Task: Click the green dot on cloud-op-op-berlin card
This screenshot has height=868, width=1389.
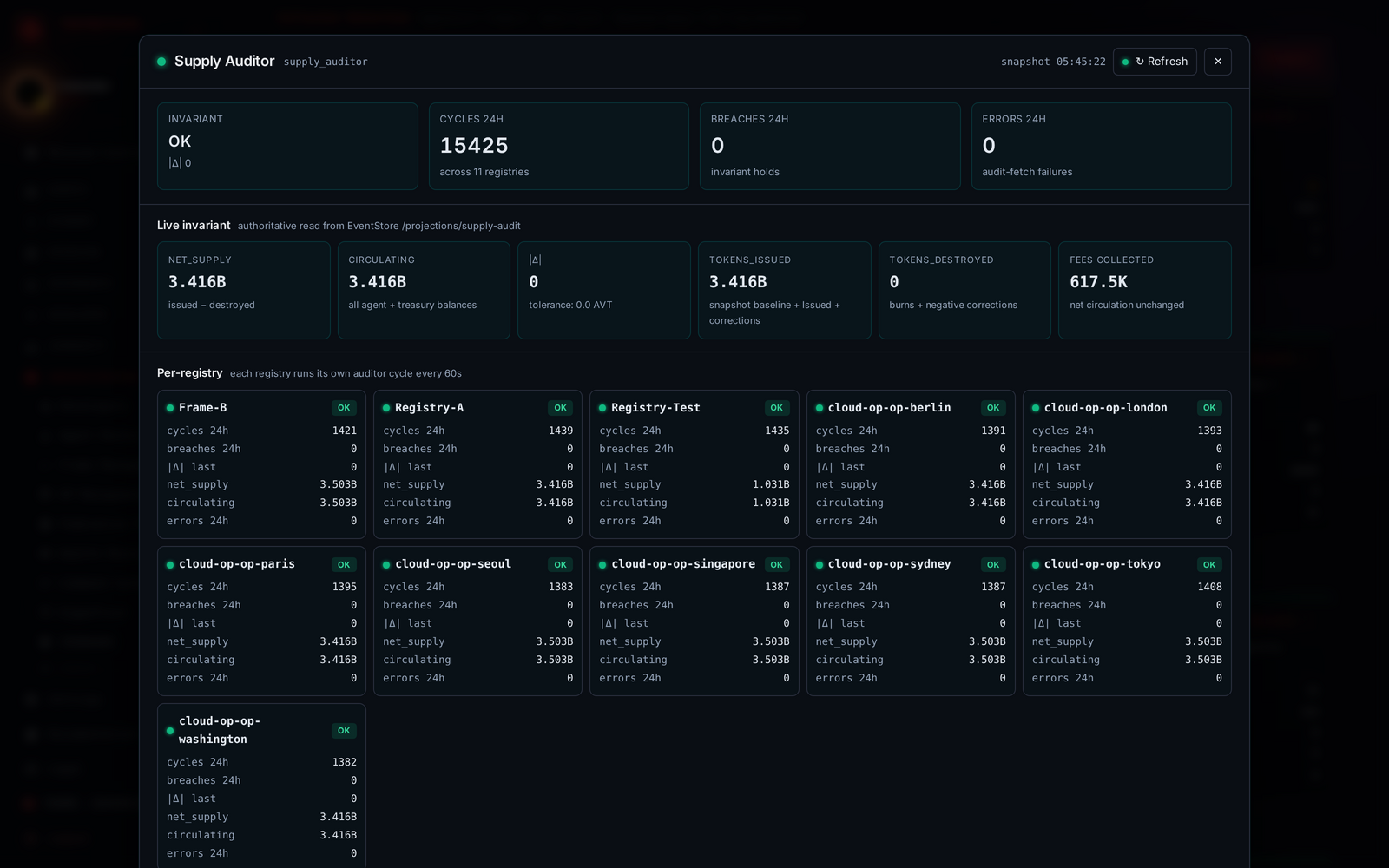Action: coord(820,408)
